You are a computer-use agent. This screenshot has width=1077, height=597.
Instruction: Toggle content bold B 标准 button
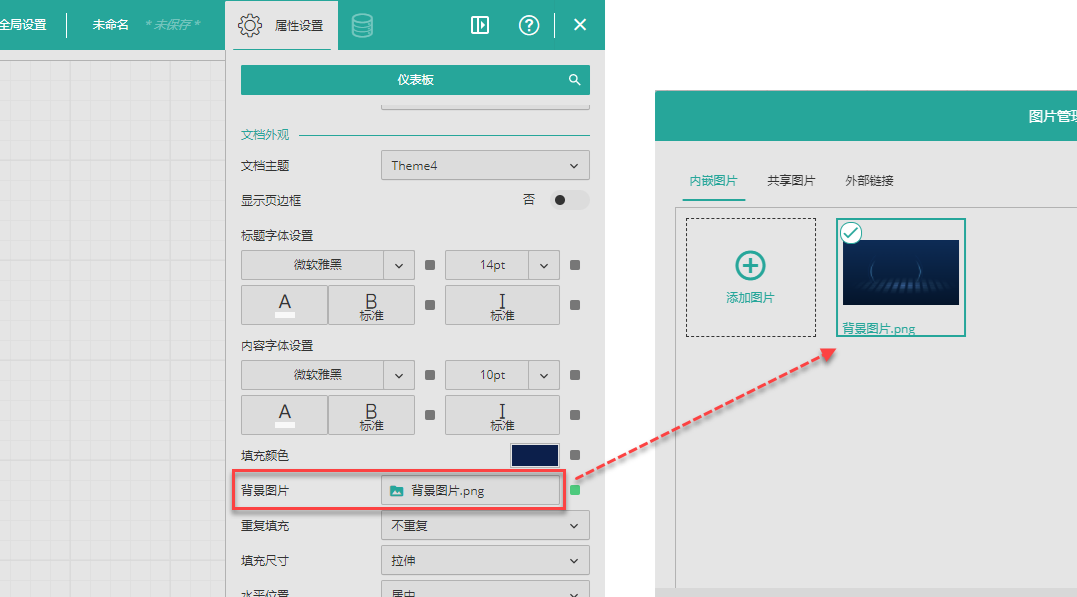coord(371,415)
